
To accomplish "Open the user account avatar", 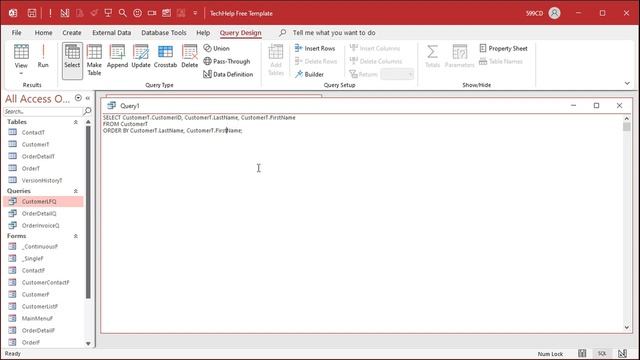I will tap(554, 13).
